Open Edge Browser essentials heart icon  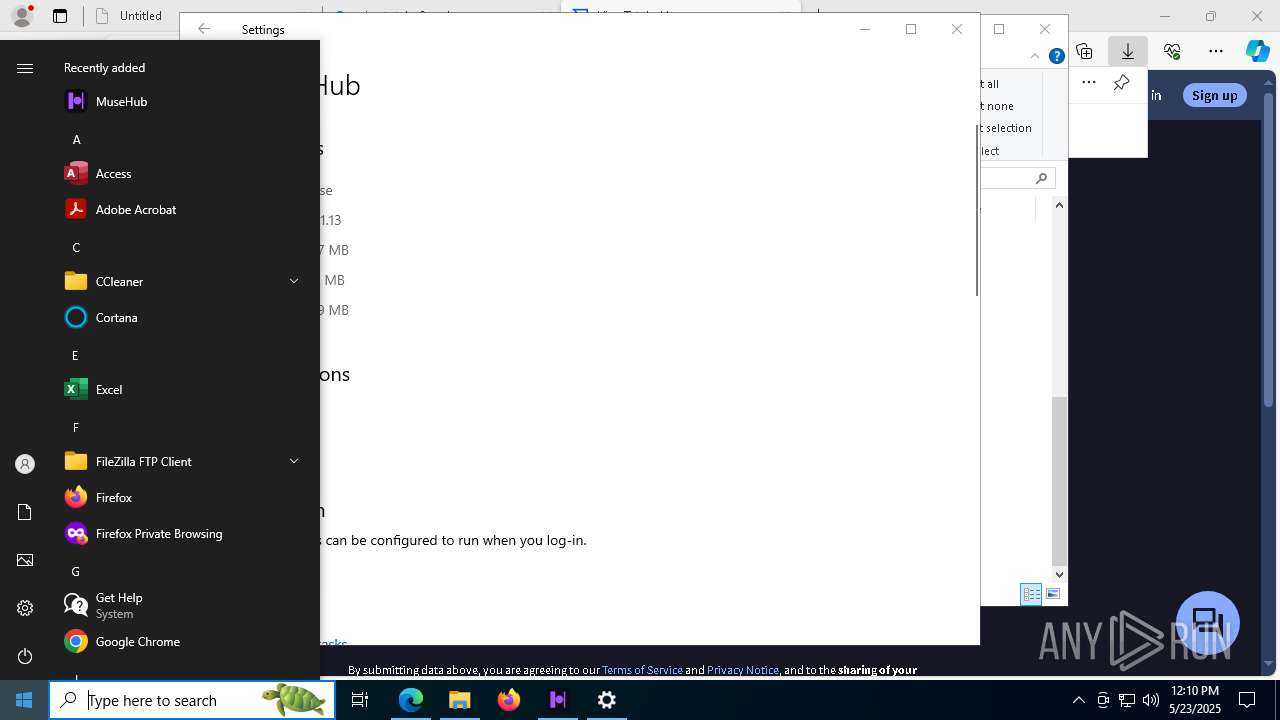(x=1172, y=51)
